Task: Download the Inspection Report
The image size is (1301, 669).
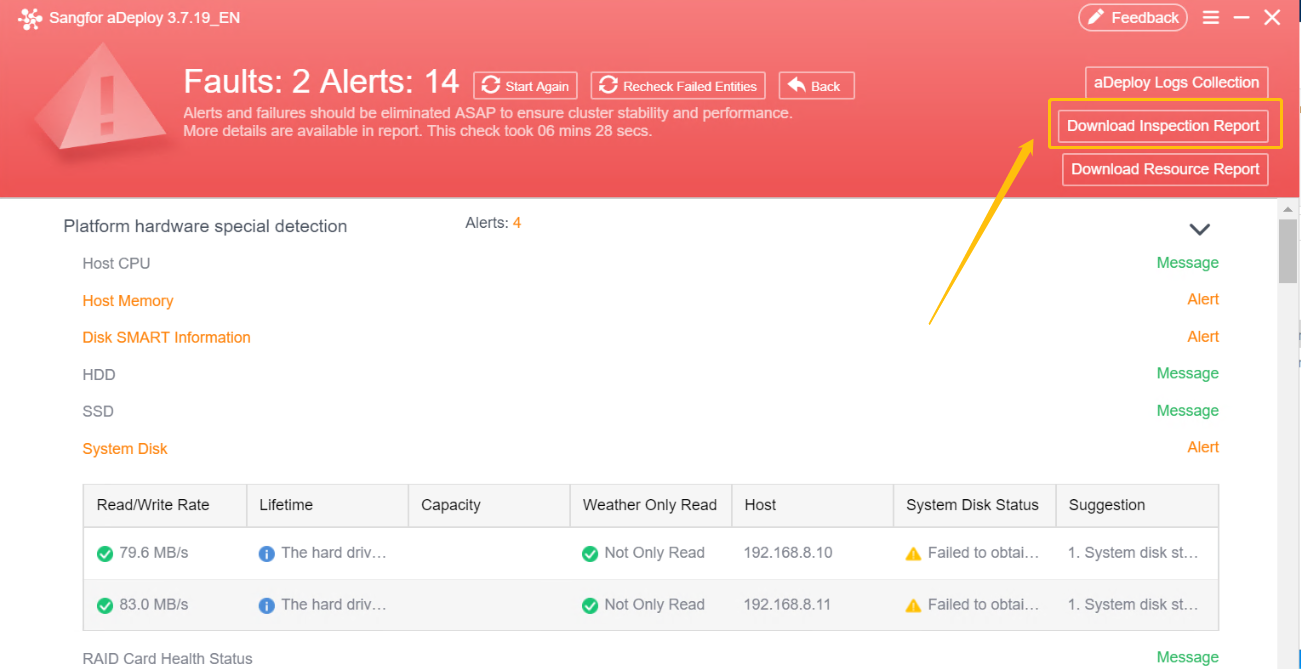Action: tap(1163, 126)
